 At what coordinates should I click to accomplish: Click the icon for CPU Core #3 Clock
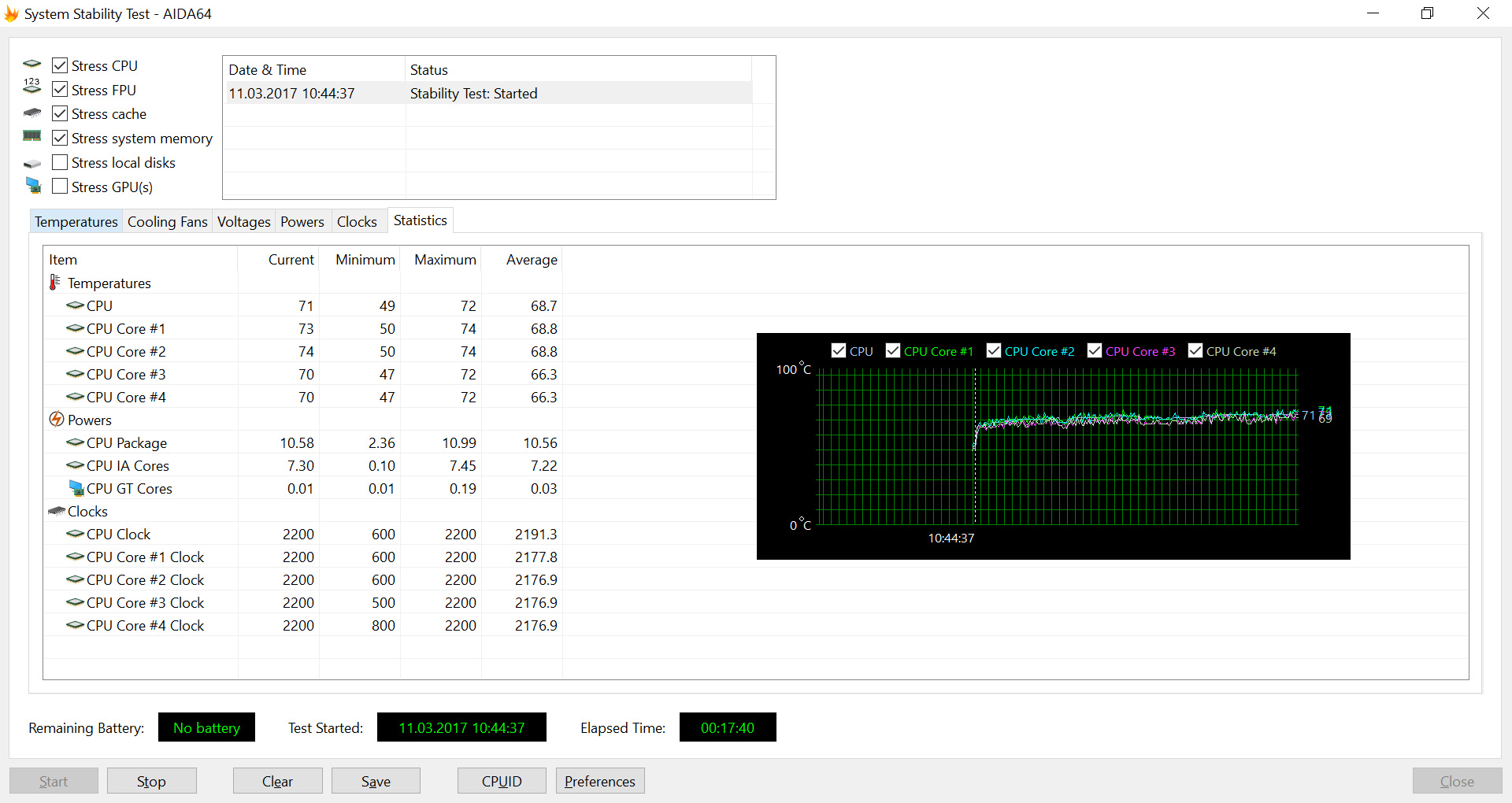tap(75, 602)
